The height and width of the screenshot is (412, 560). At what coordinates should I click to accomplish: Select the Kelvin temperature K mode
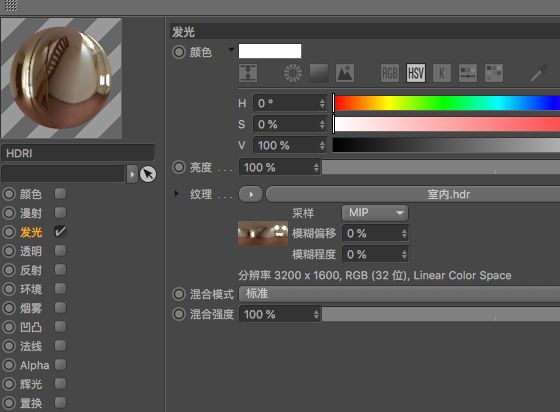click(442, 73)
